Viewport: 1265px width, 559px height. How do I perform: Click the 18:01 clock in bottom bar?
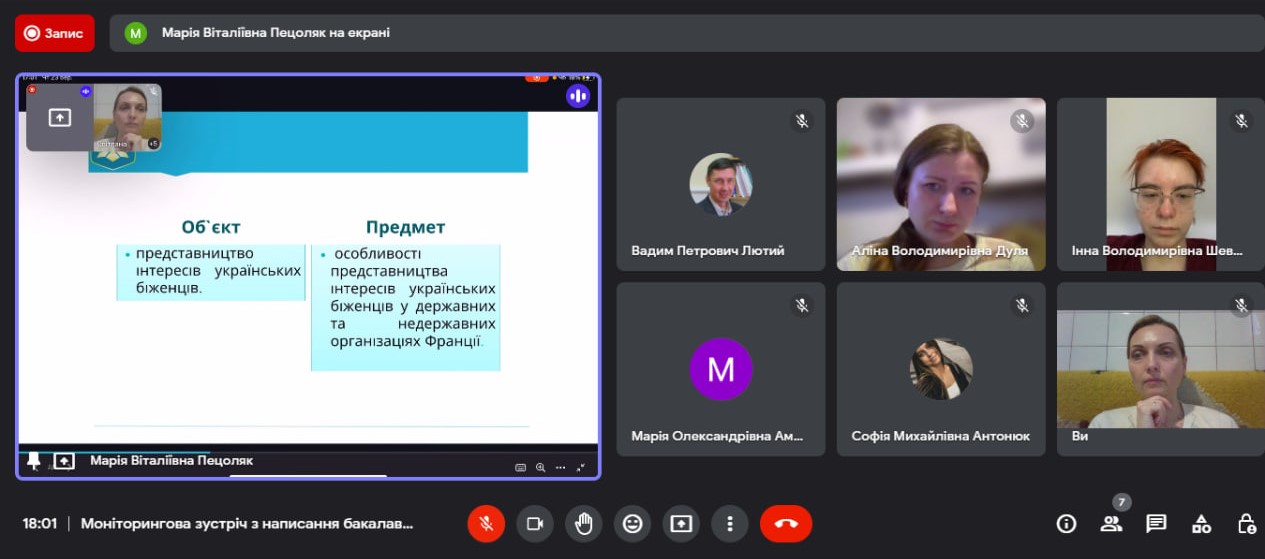click(40, 523)
